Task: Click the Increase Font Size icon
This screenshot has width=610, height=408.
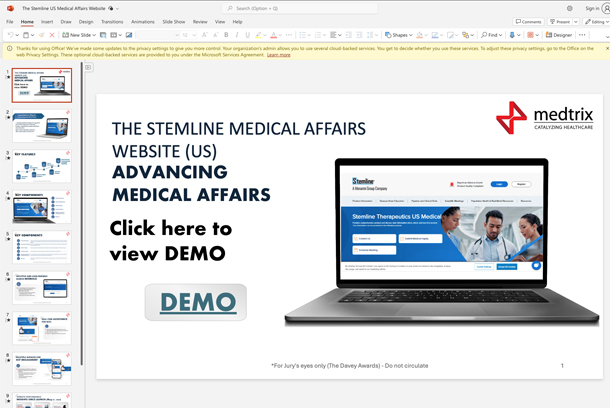Action: pyautogui.click(x=205, y=35)
